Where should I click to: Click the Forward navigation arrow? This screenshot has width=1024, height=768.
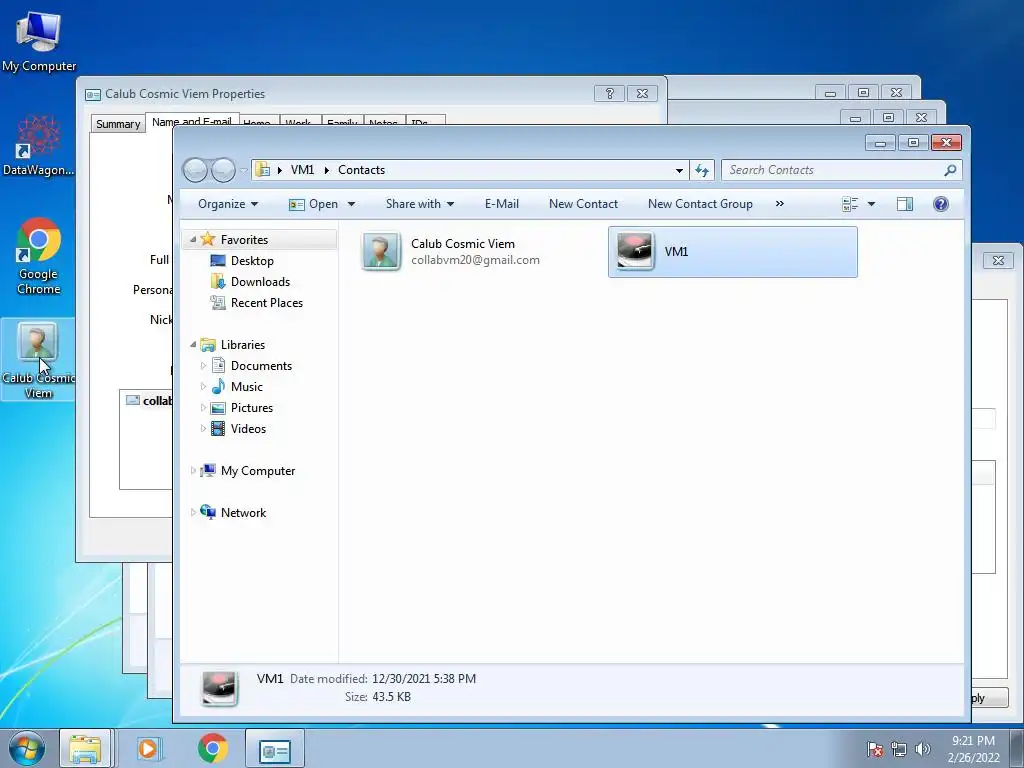click(223, 170)
